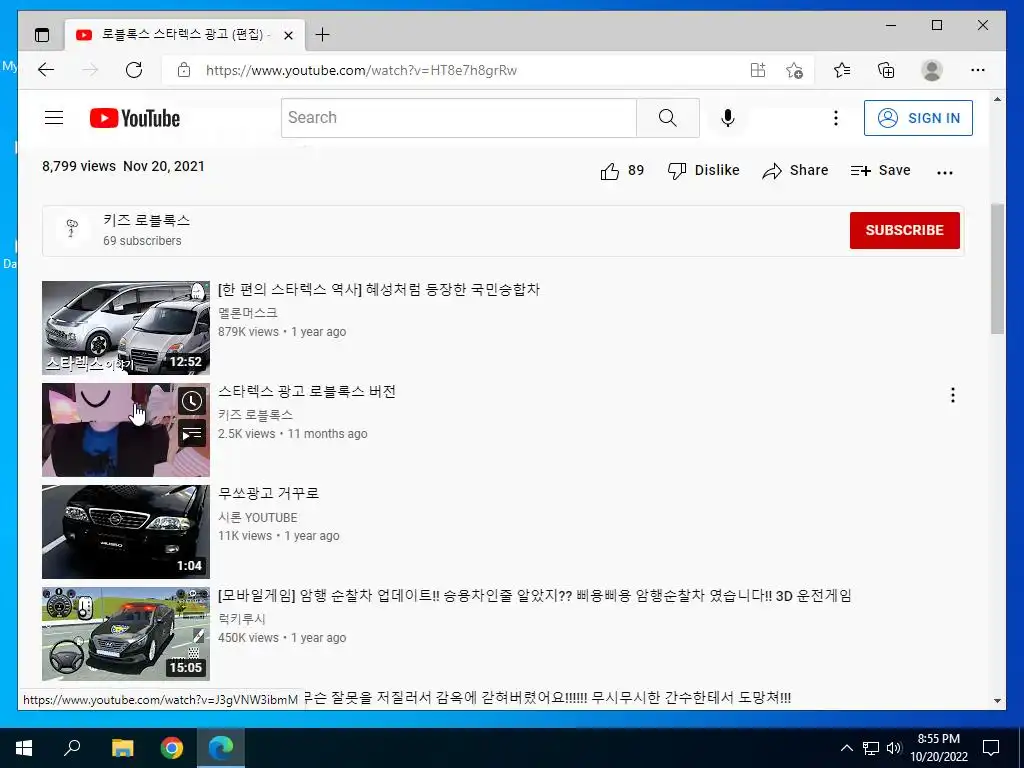Open the 무쏘광고 거꾸로 thumbnail

(x=126, y=532)
